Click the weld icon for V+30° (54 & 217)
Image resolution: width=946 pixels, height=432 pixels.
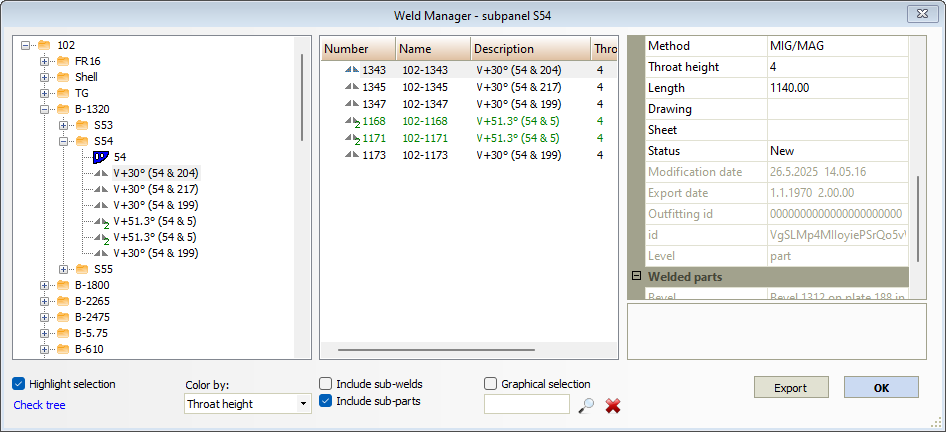point(100,189)
